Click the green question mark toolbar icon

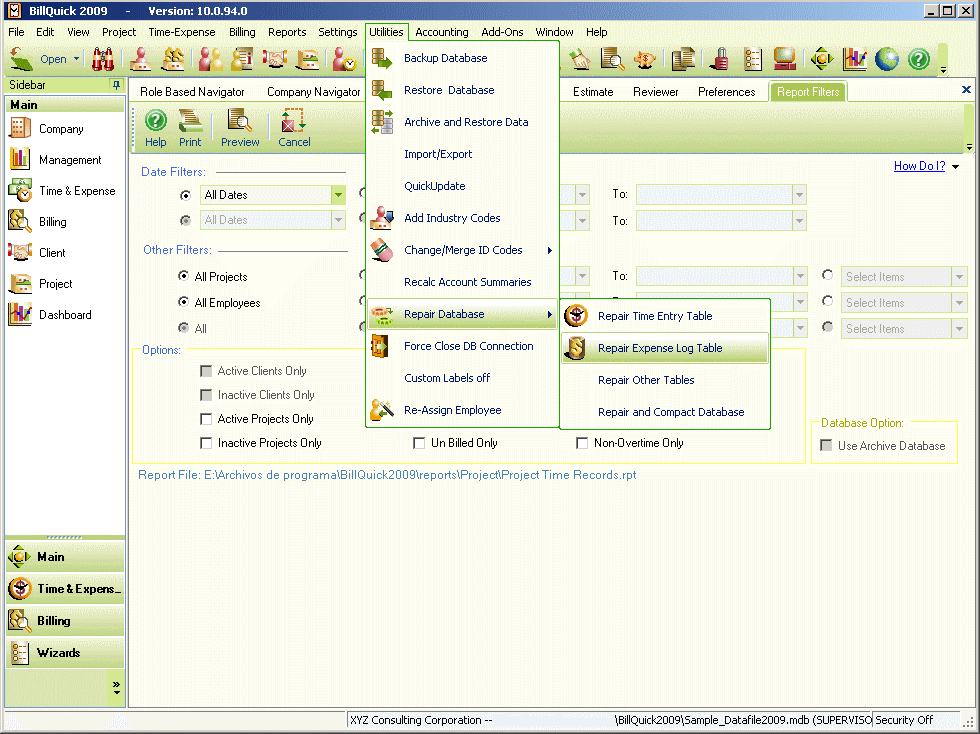(919, 59)
